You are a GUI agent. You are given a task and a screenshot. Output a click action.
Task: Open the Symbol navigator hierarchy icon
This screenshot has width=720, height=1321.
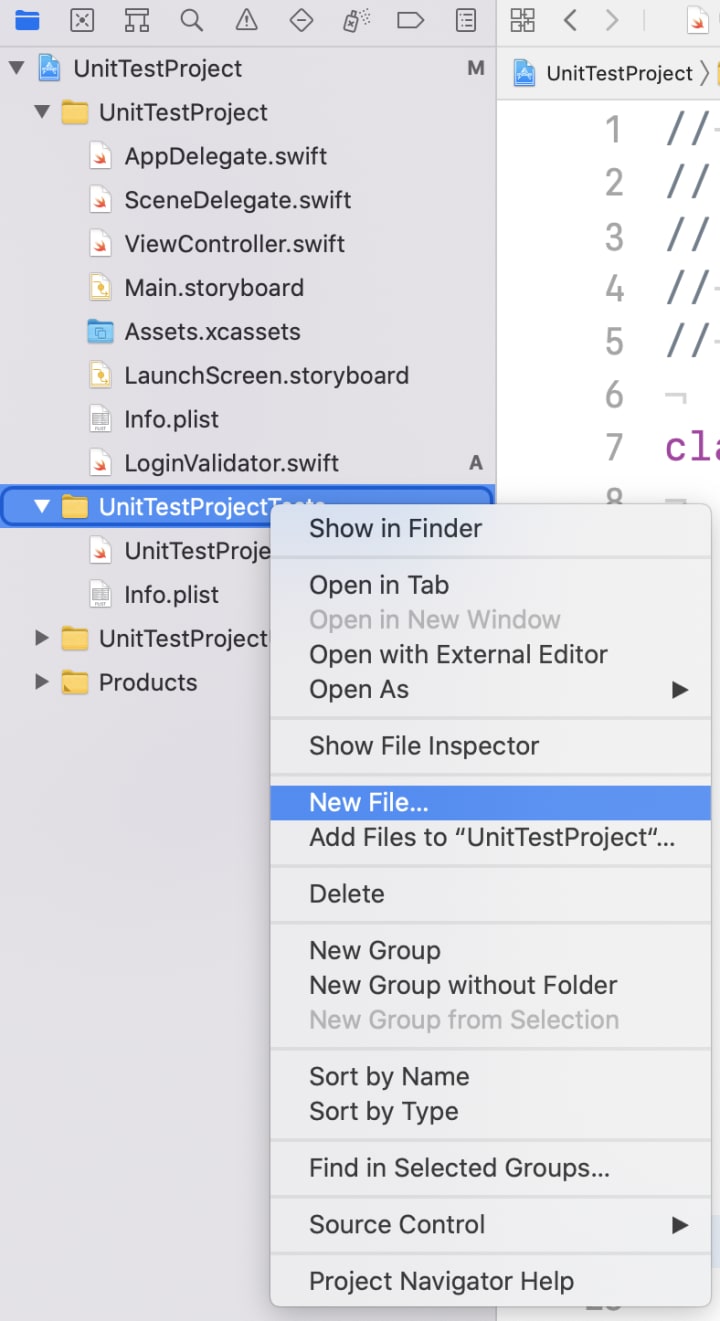tap(137, 20)
